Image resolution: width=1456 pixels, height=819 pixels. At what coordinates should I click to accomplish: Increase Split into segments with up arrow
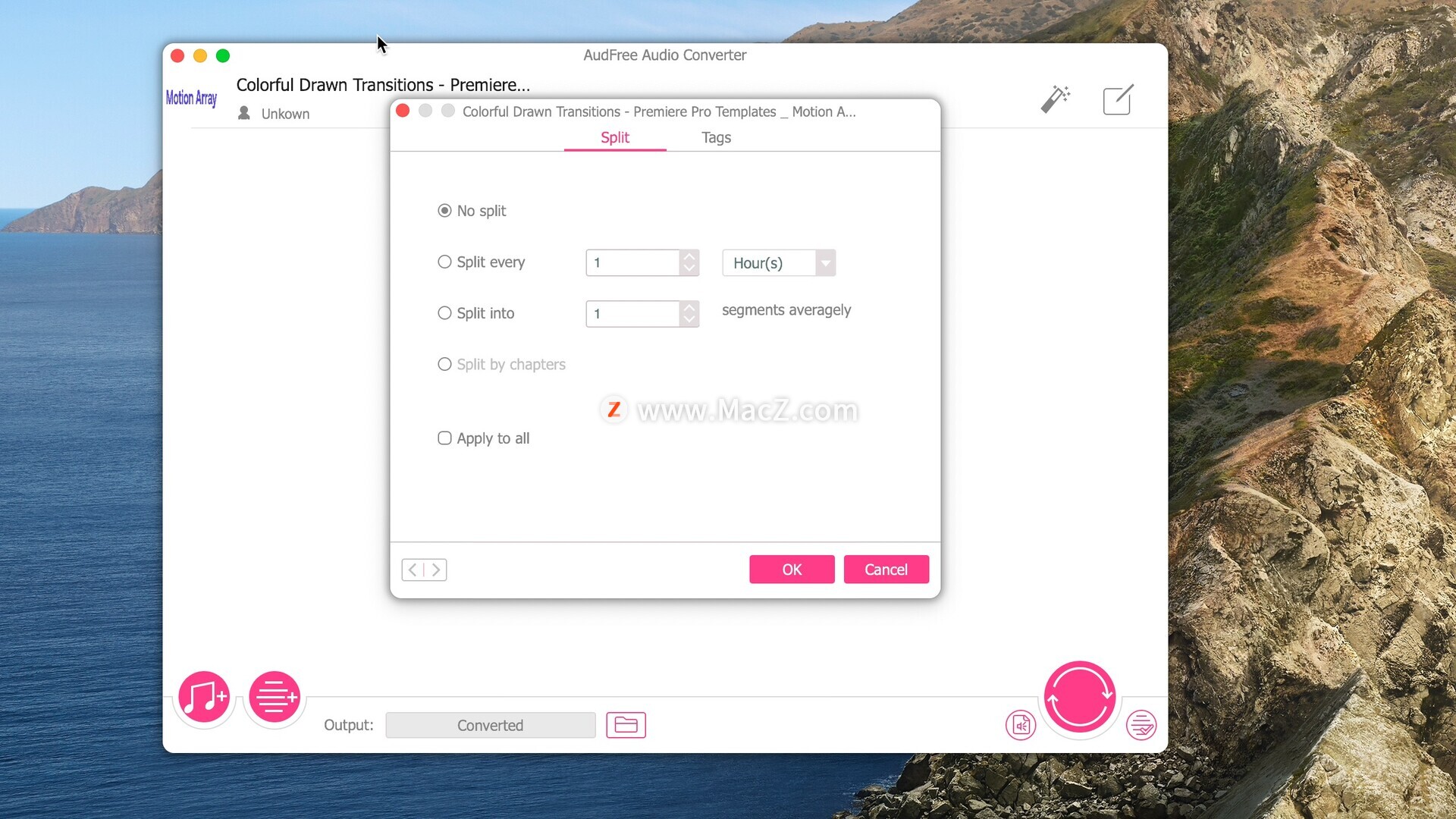[689, 307]
